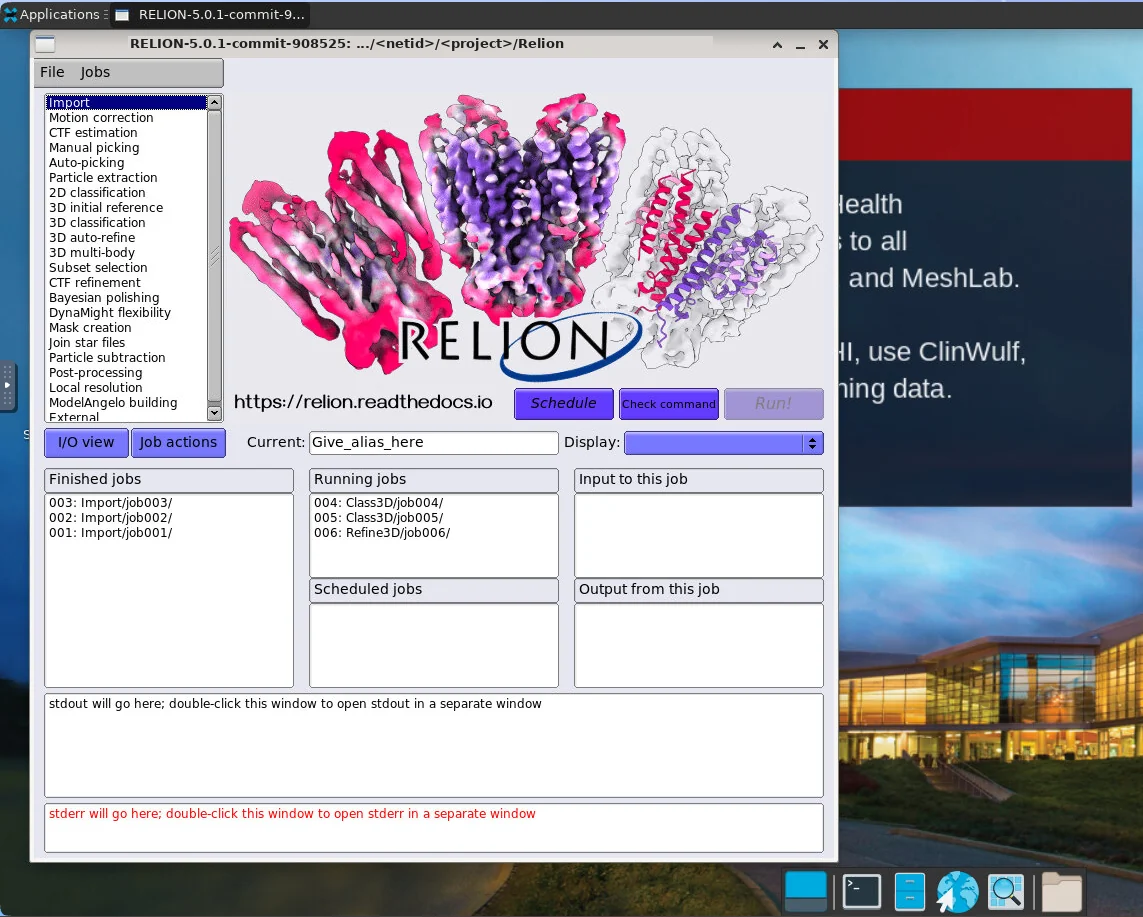Open the file manager cabinet dock icon

[910, 891]
